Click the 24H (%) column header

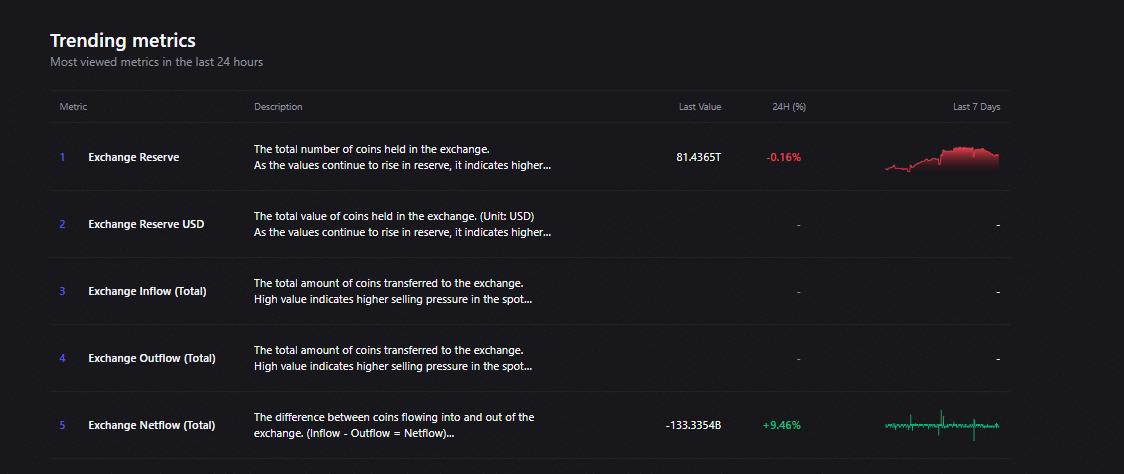tap(789, 107)
